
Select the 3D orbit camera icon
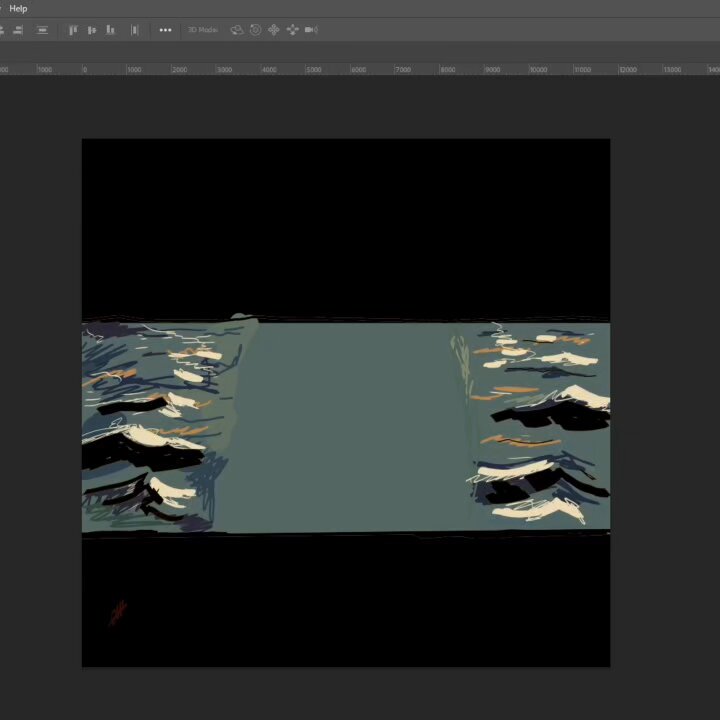237,30
